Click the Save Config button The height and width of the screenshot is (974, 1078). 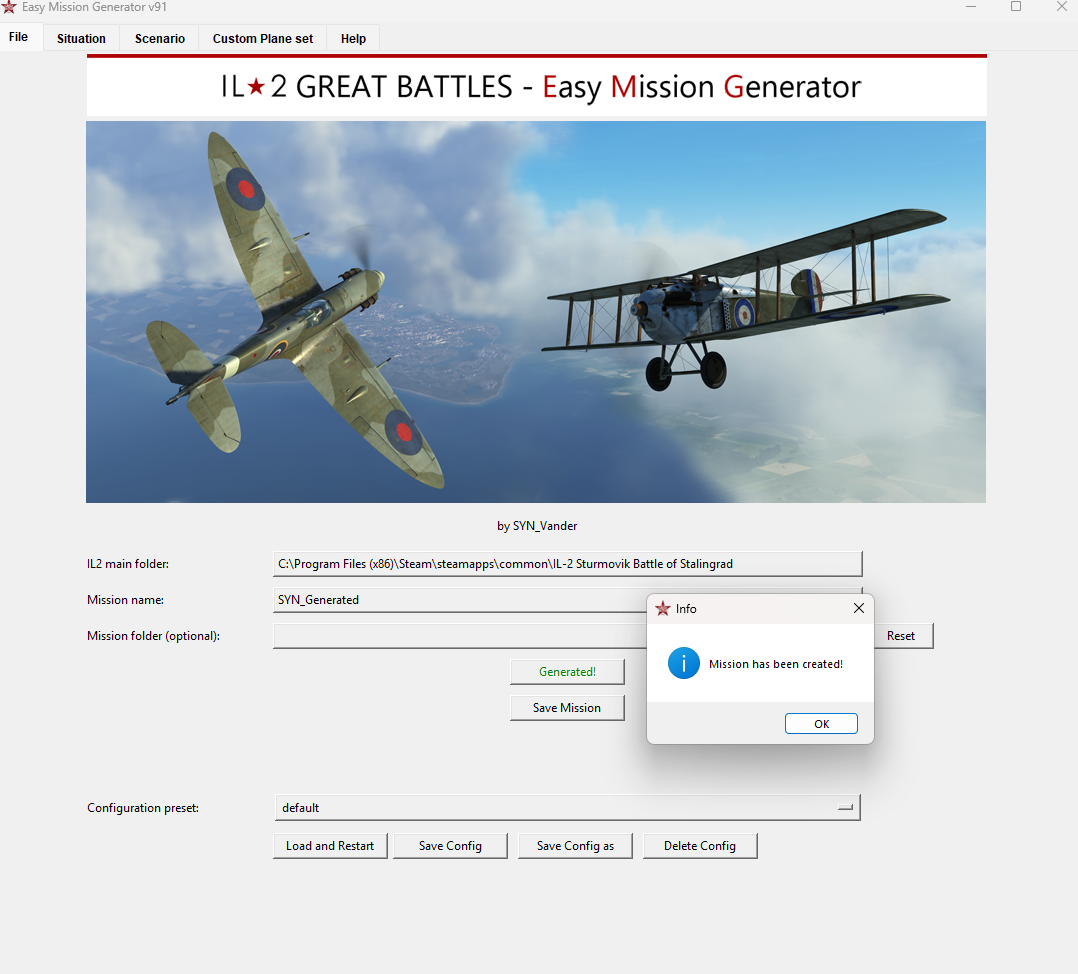point(450,845)
